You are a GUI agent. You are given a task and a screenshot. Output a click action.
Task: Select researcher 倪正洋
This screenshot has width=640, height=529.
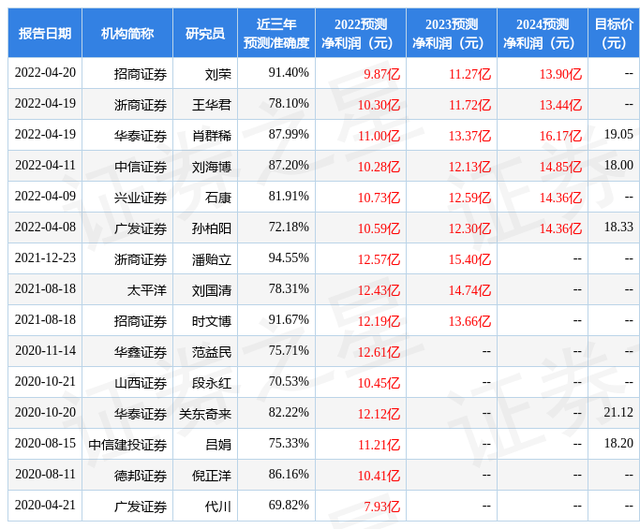(x=211, y=476)
